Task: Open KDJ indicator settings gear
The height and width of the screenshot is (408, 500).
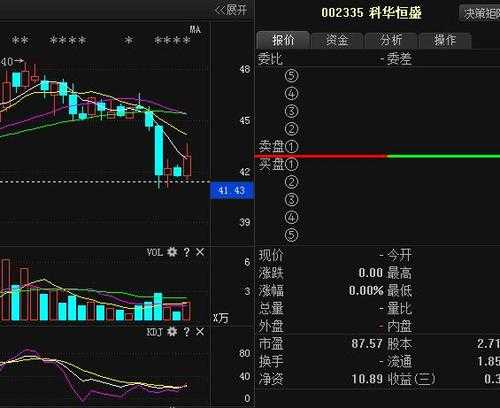Action: (x=172, y=332)
